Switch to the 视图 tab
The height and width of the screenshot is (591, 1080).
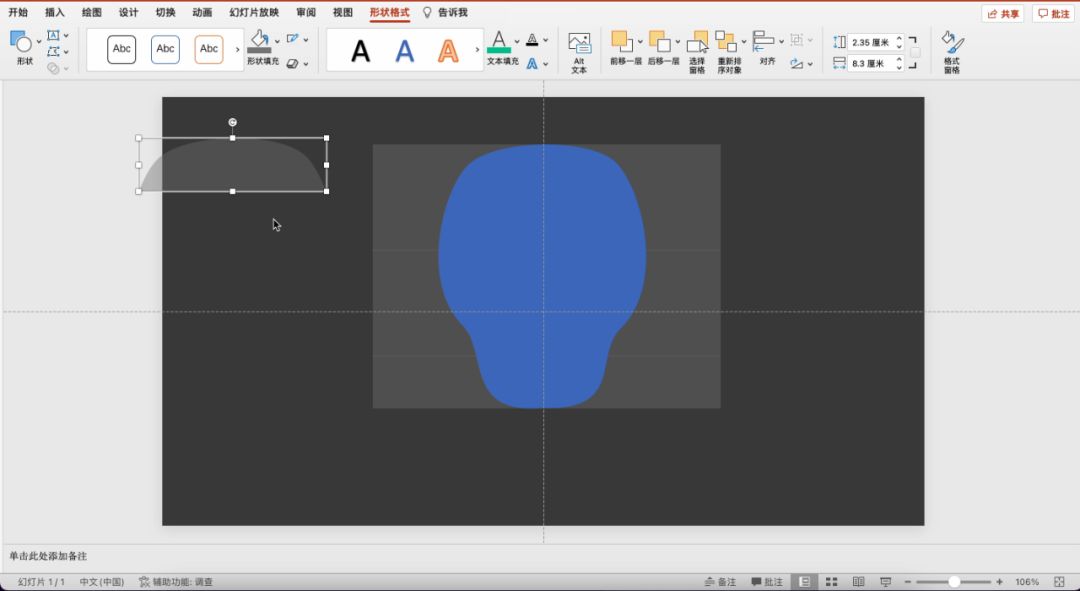pos(342,12)
